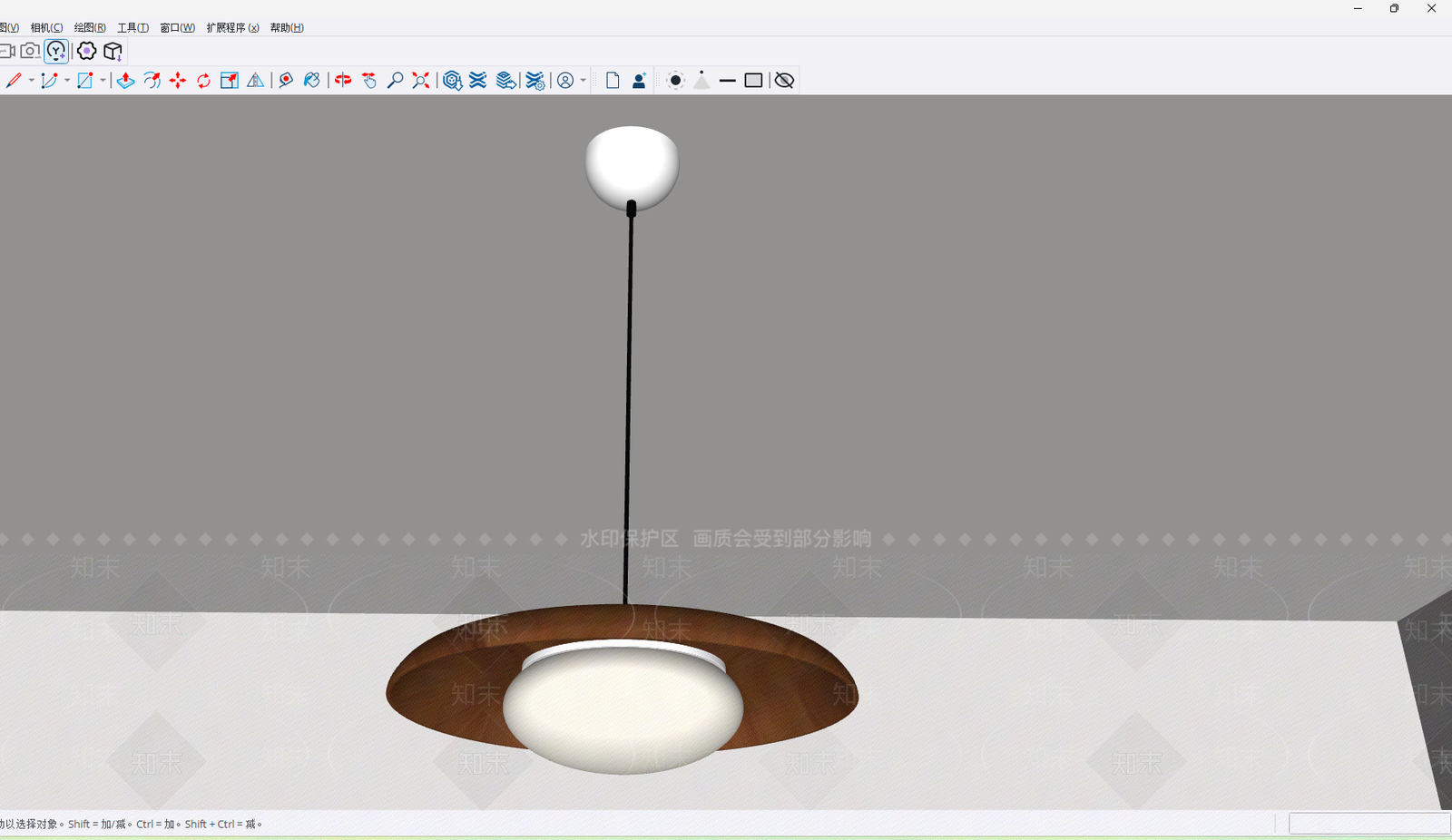This screenshot has height=840, width=1452.
Task: Toggle the crossed-out eye visibility icon
Action: click(x=784, y=81)
